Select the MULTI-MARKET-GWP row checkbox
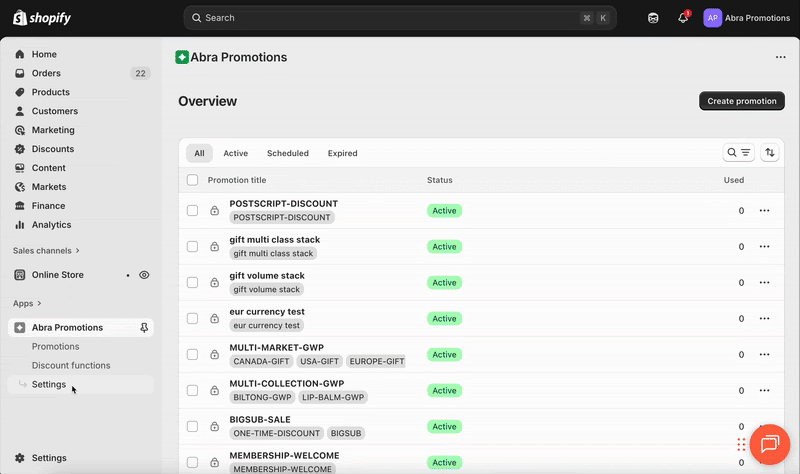 (193, 355)
